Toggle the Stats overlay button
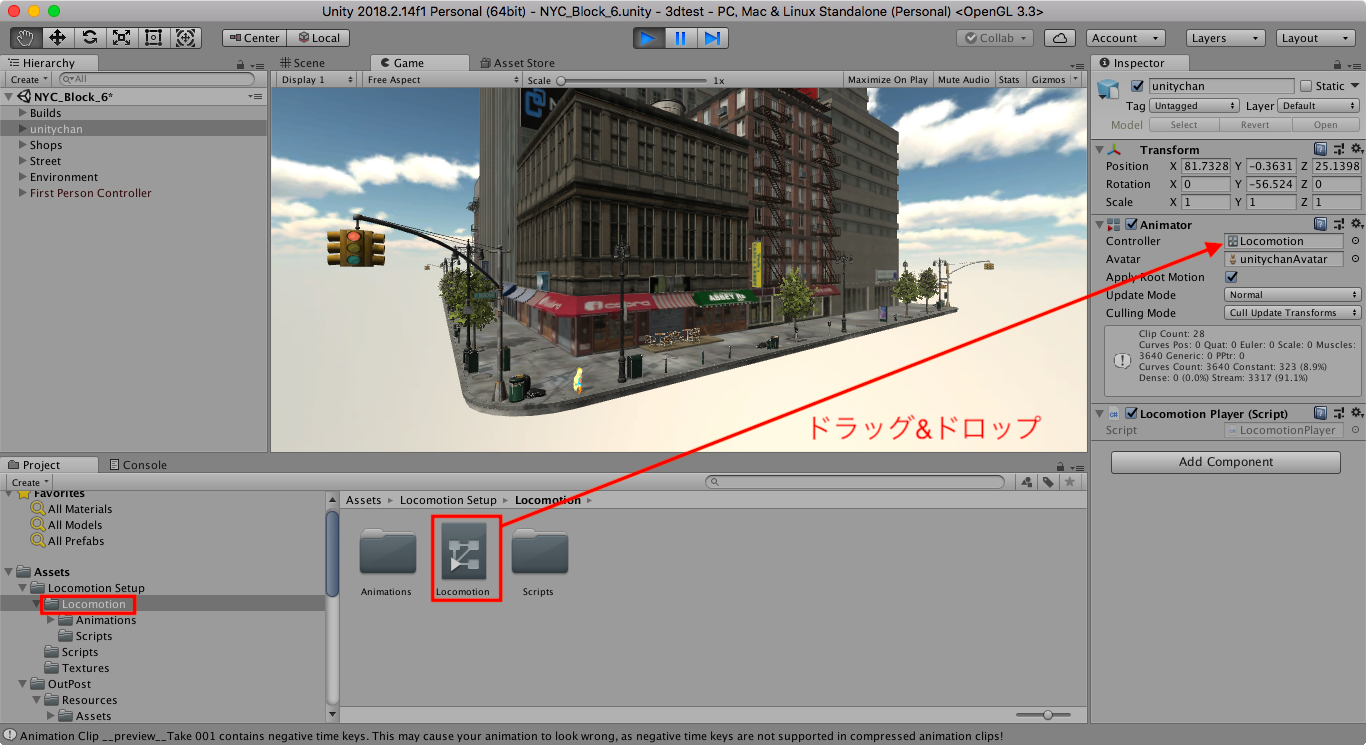This screenshot has height=745, width=1366. [x=1009, y=80]
